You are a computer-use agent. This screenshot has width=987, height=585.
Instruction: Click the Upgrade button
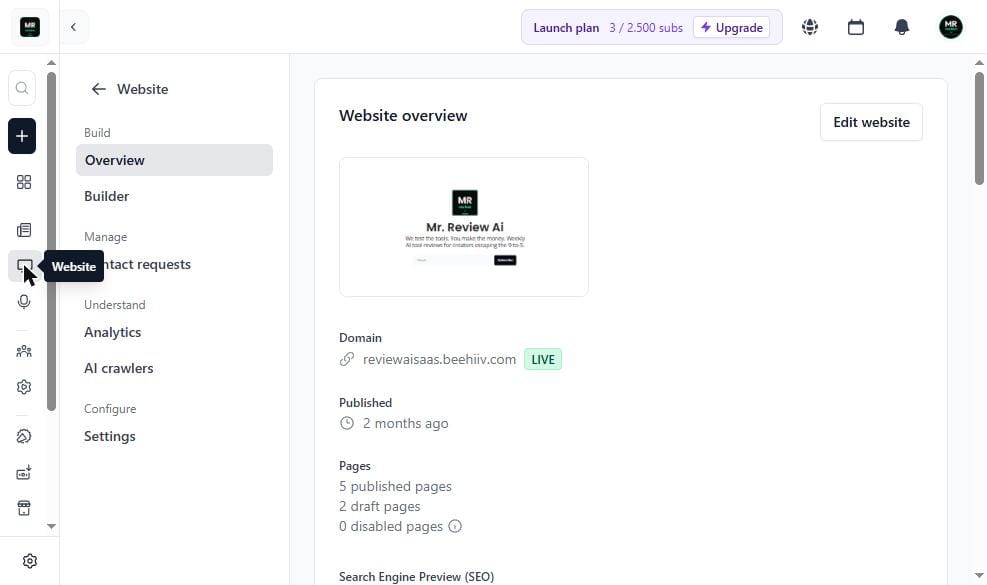(x=731, y=28)
